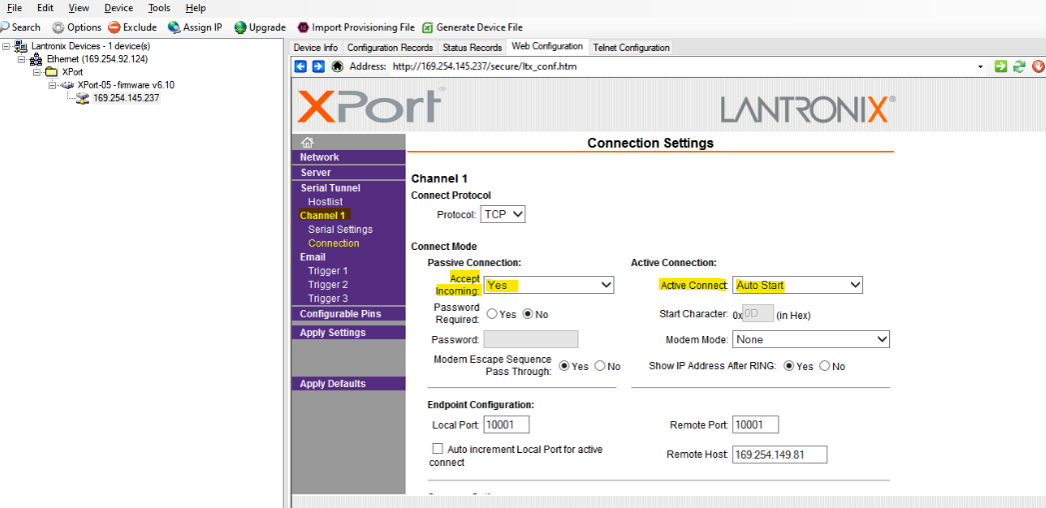Go forward with the browser forward arrow
The height and width of the screenshot is (508, 1046).
(318, 67)
